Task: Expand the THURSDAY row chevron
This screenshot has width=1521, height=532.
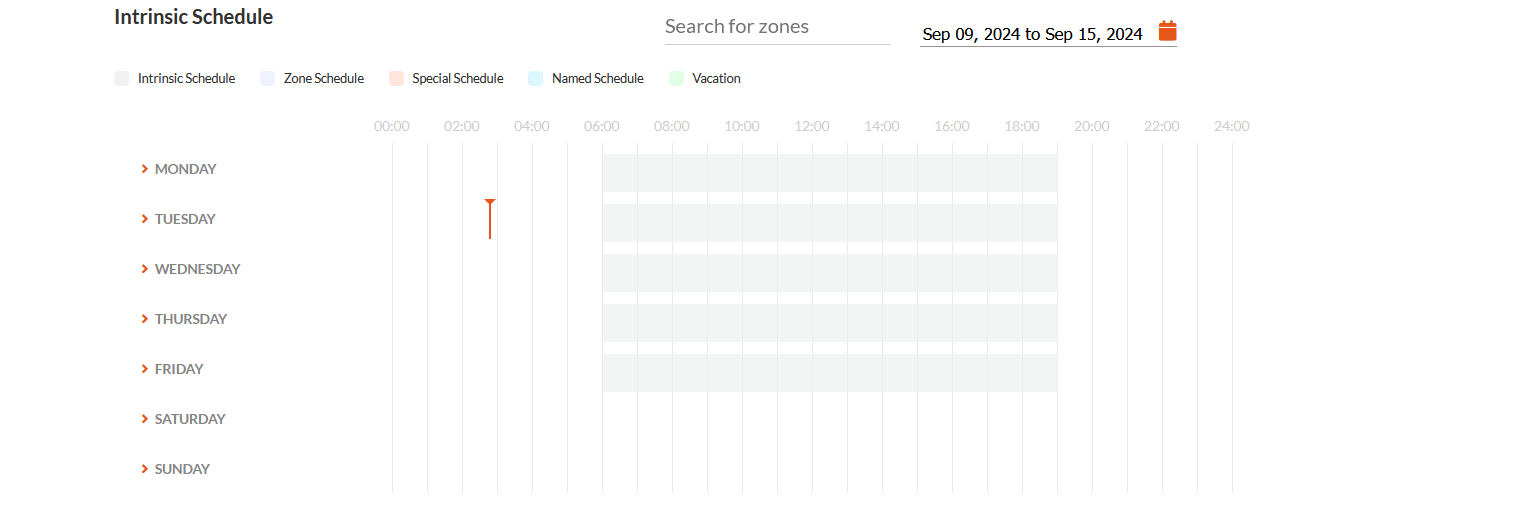Action: pyautogui.click(x=145, y=319)
